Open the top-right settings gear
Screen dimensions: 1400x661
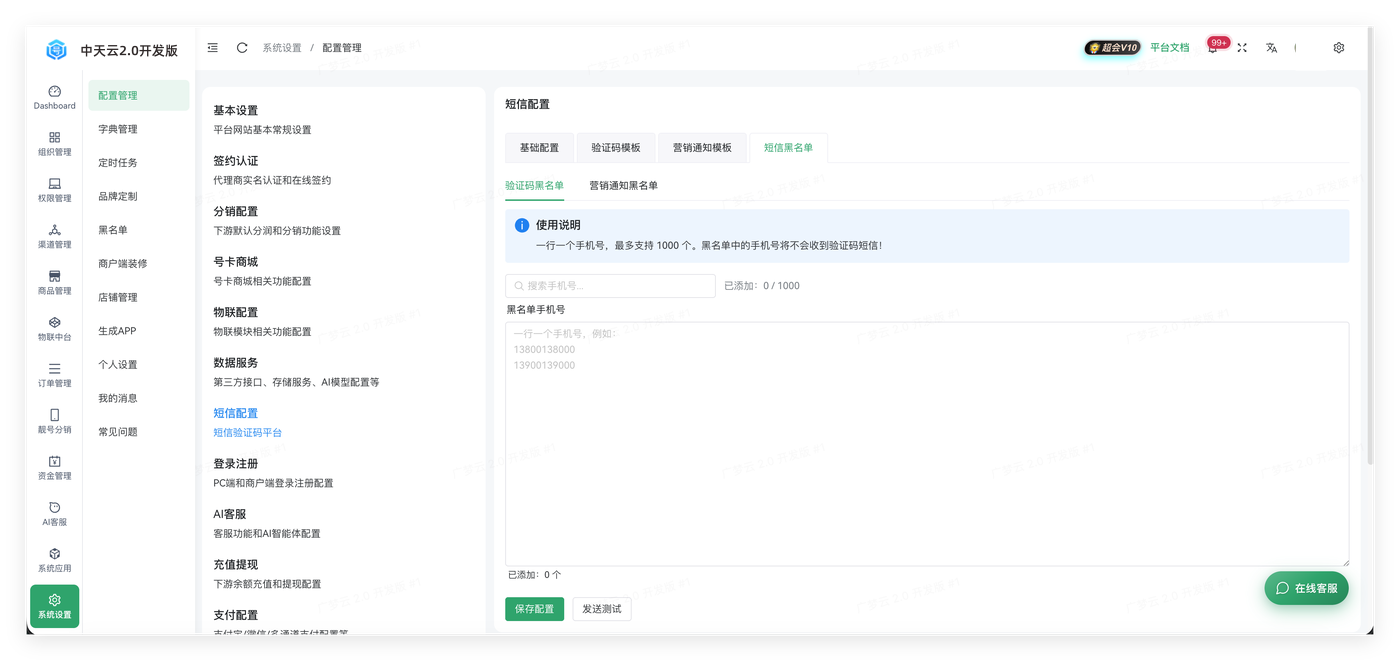point(1339,48)
